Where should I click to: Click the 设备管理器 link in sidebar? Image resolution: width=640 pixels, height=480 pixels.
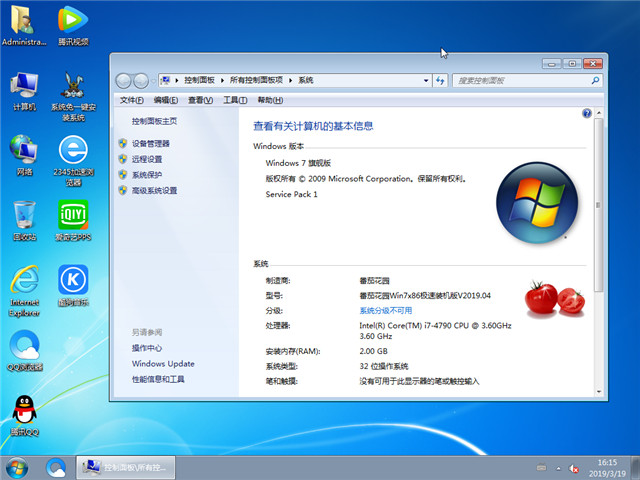pyautogui.click(x=150, y=144)
